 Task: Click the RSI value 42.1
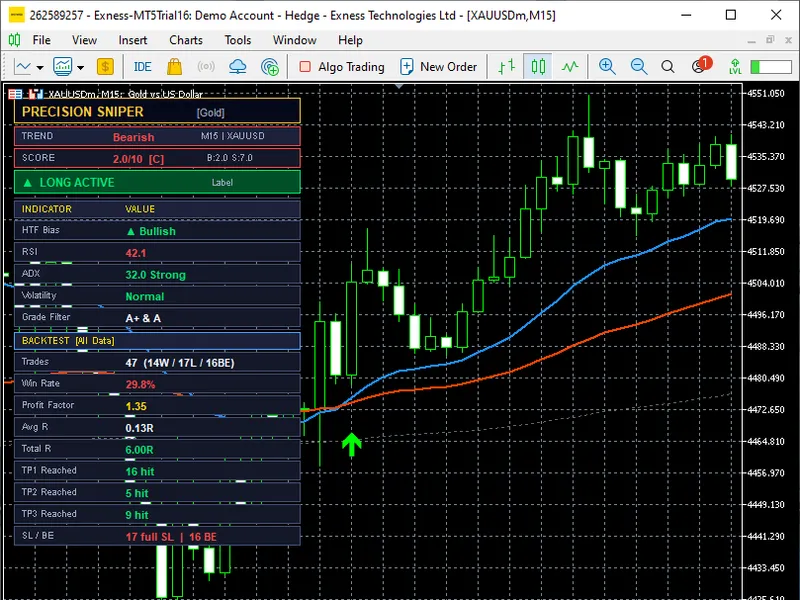(x=136, y=253)
